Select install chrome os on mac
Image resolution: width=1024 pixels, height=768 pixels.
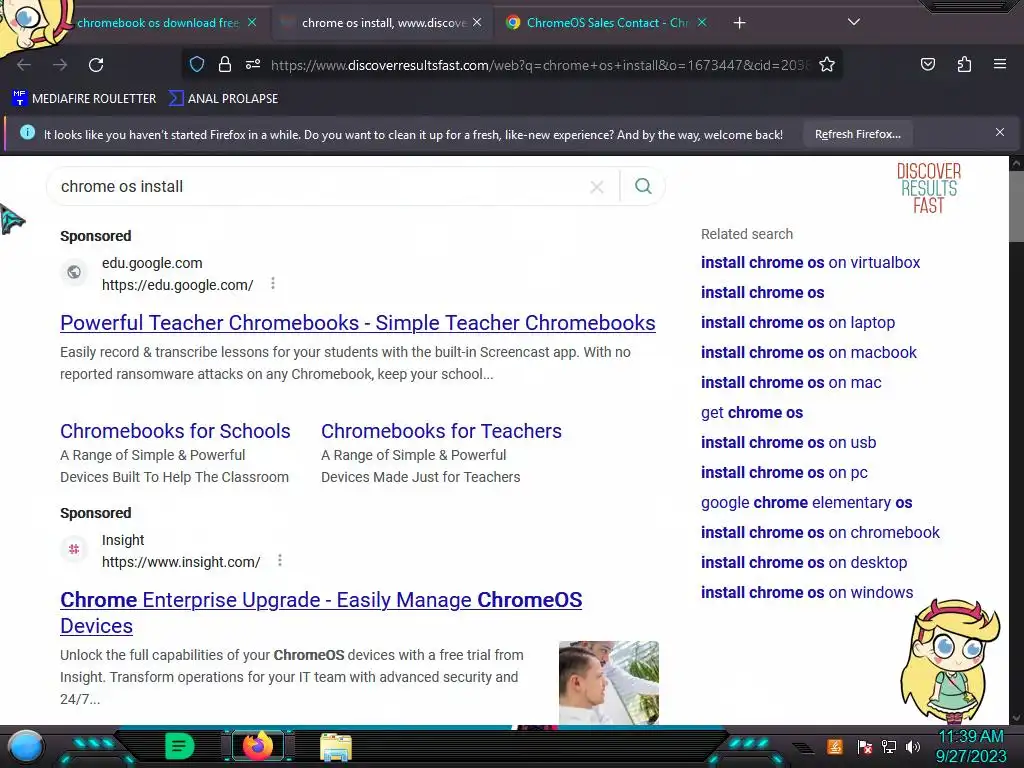click(791, 383)
